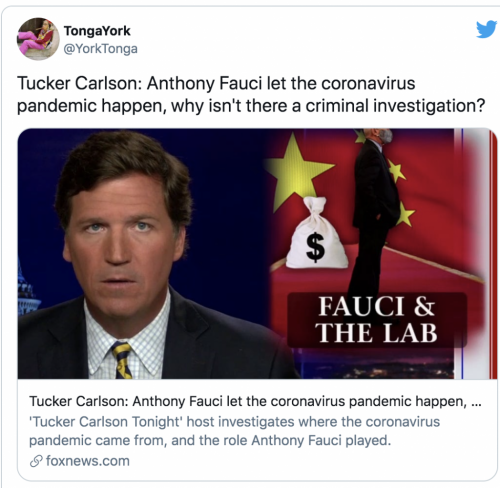This screenshot has width=500, height=488.
Task: Click the foxnews.com source link
Action: (88, 461)
